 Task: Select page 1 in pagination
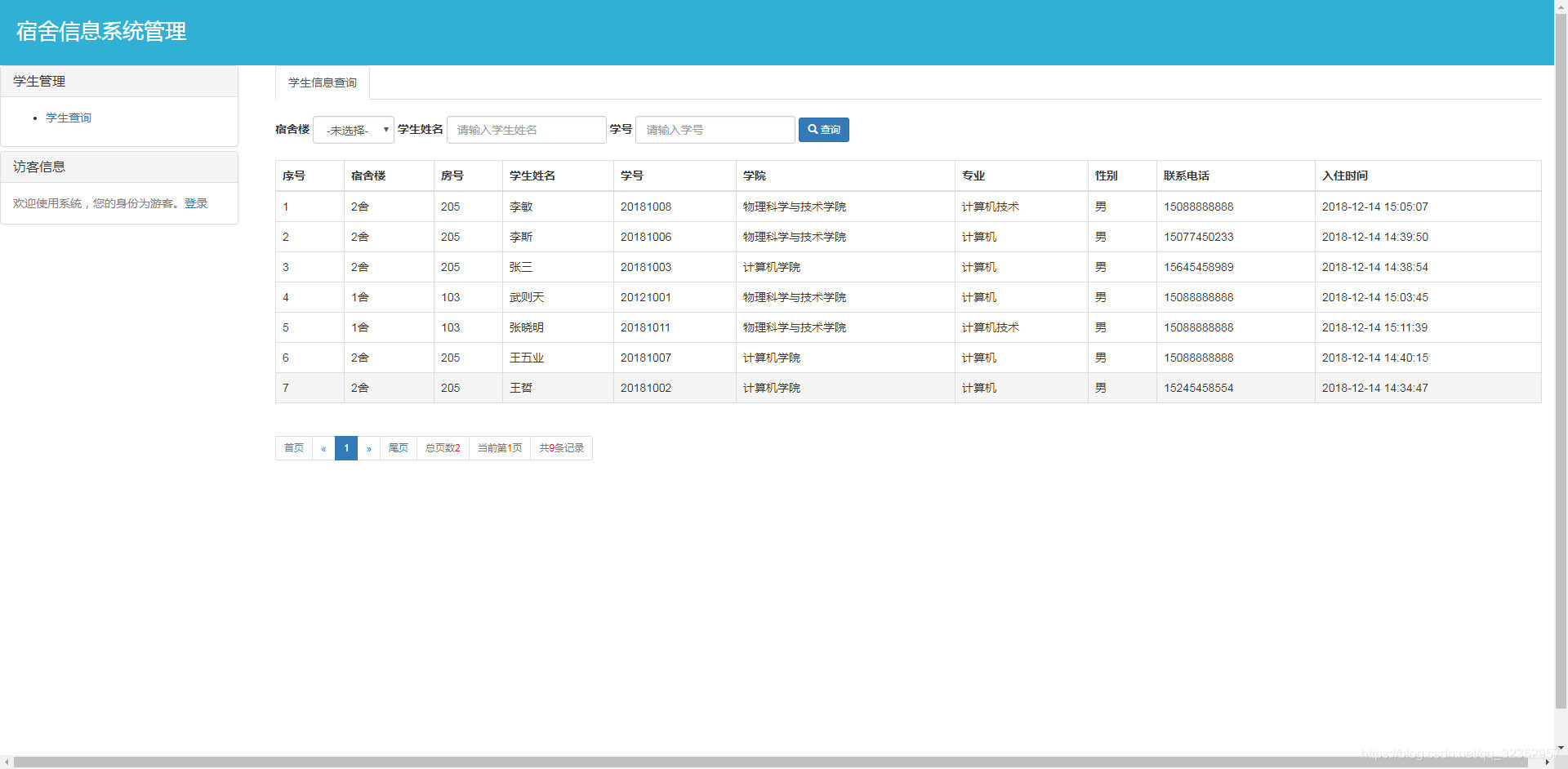[346, 448]
